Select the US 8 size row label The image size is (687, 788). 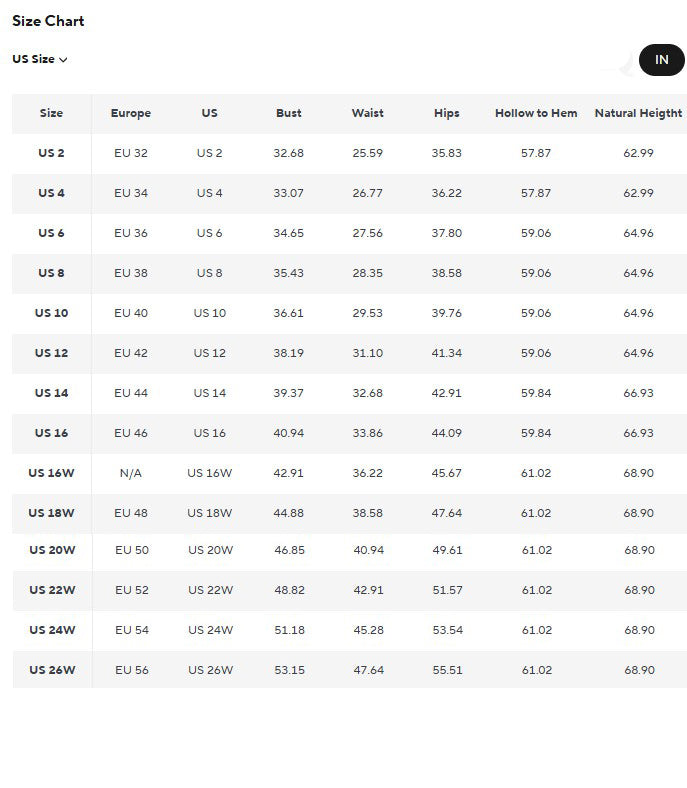(x=51, y=273)
